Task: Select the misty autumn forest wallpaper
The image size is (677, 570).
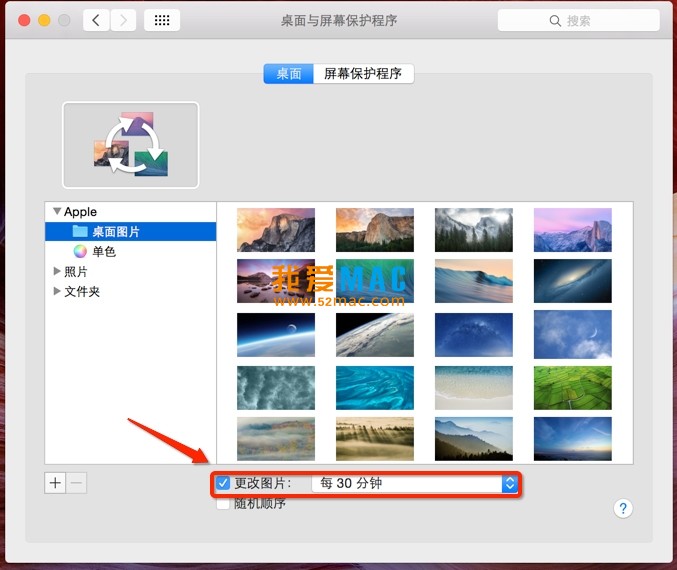Action: 276,439
